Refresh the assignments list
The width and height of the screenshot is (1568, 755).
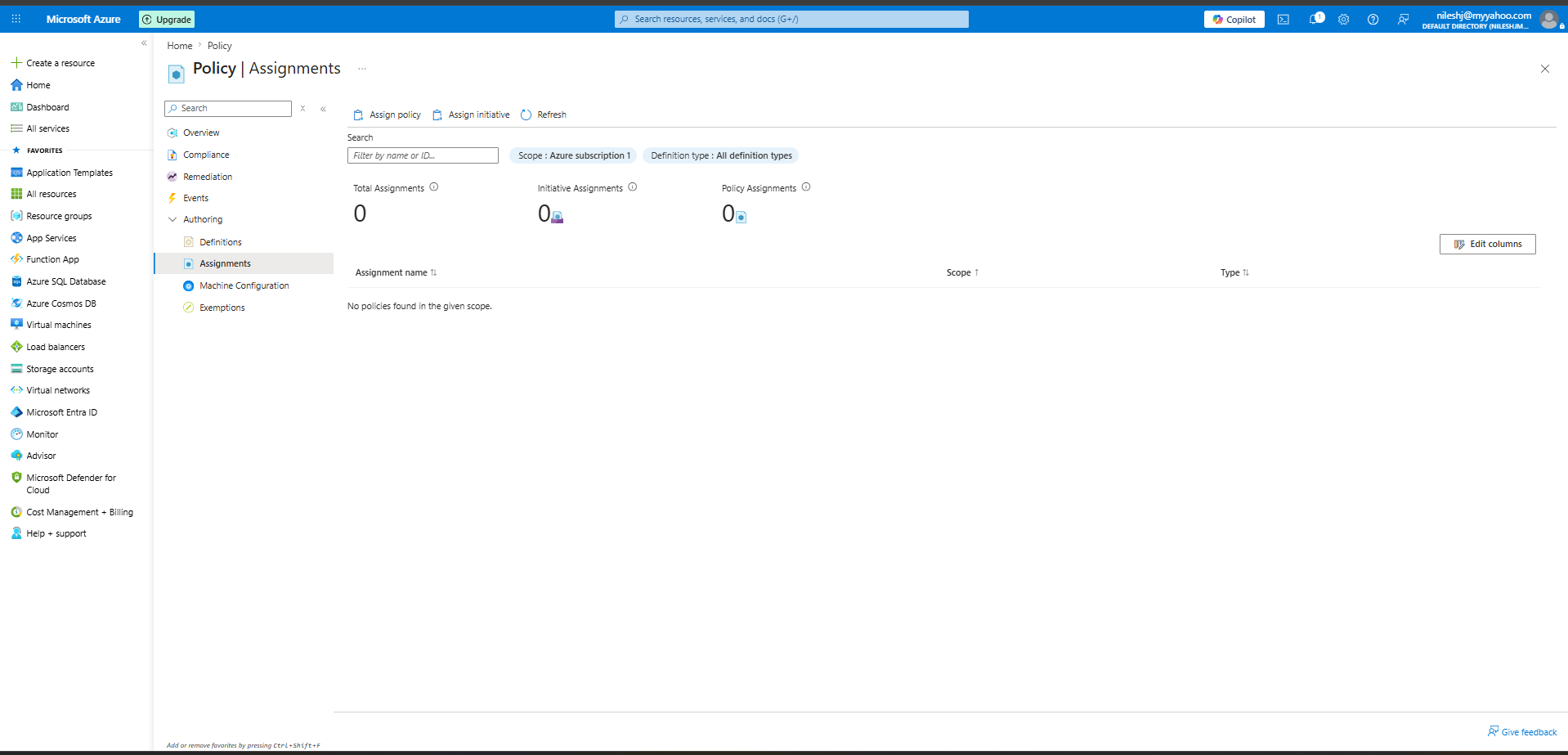coord(544,115)
